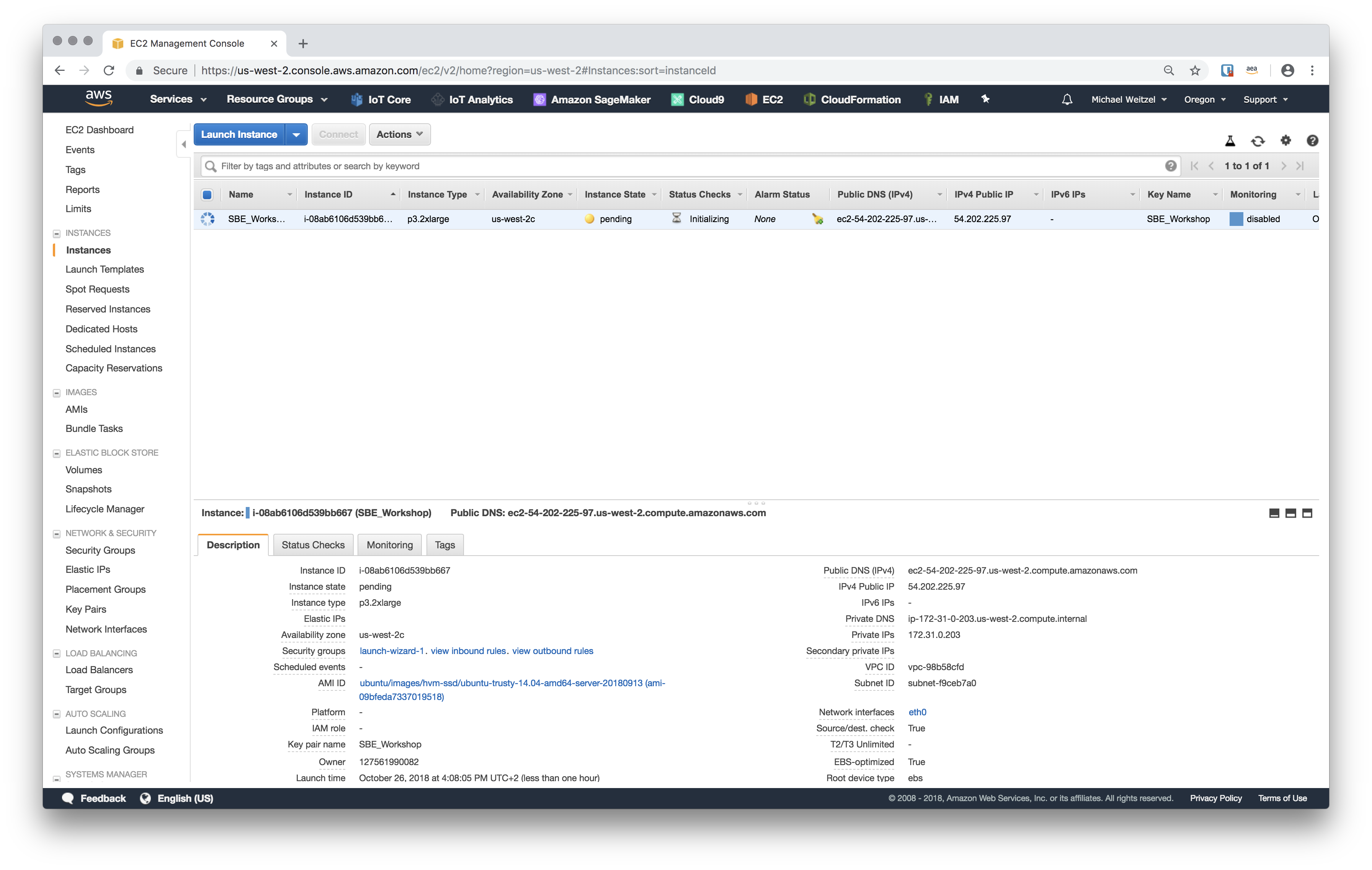
Task: Open the Oregon region selector
Action: coord(1204,99)
